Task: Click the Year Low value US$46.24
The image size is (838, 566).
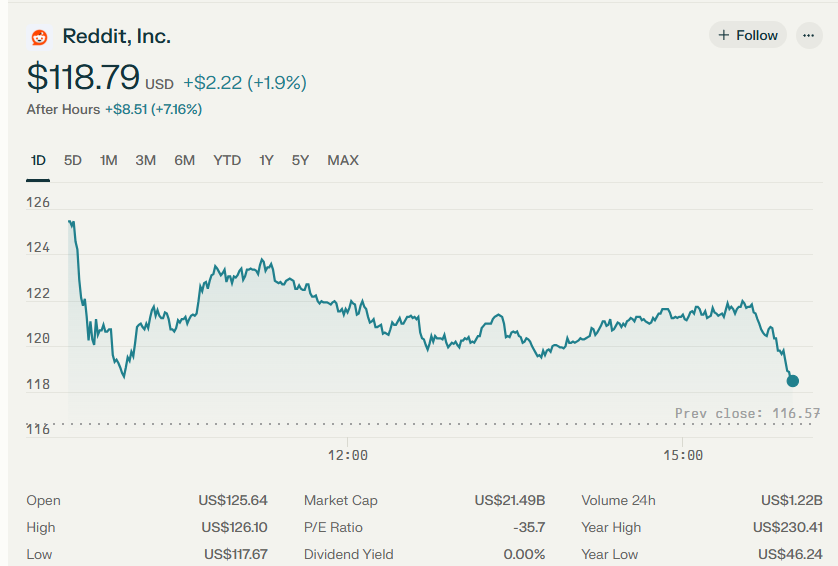Action: click(790, 554)
